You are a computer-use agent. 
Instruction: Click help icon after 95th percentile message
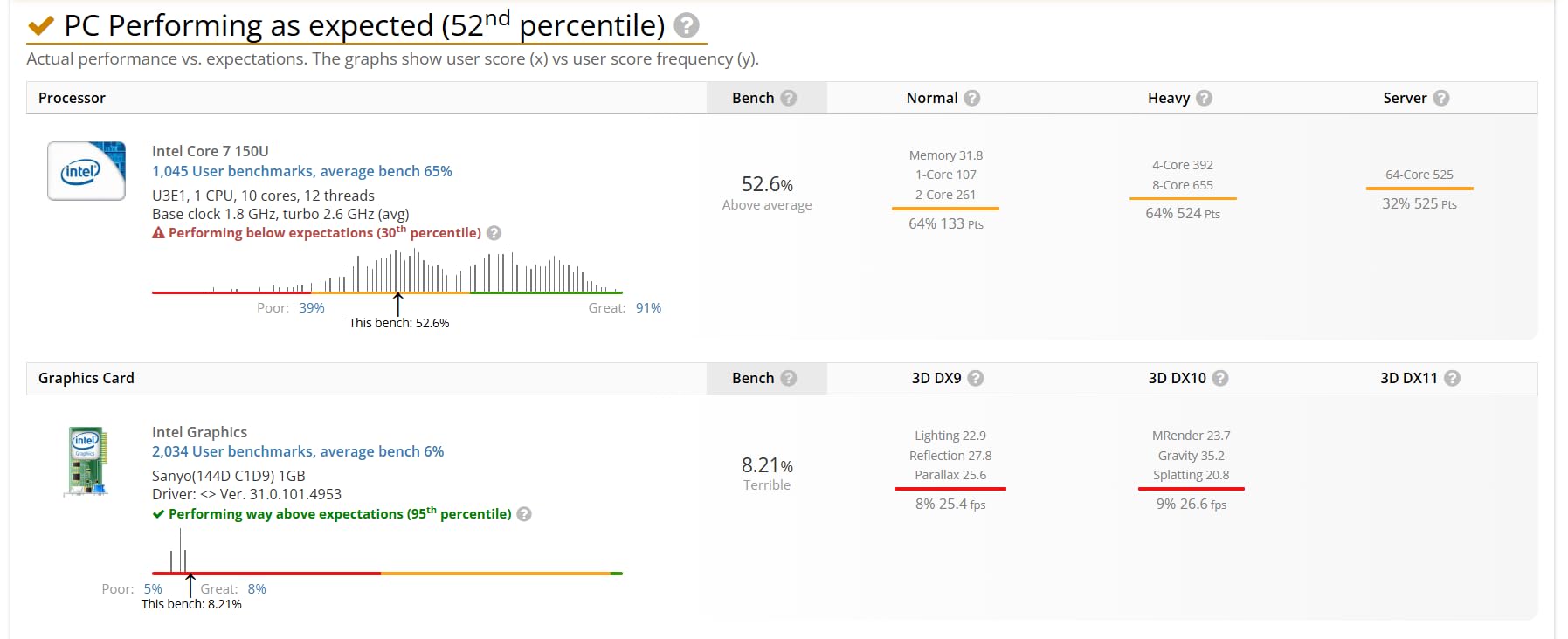[524, 514]
